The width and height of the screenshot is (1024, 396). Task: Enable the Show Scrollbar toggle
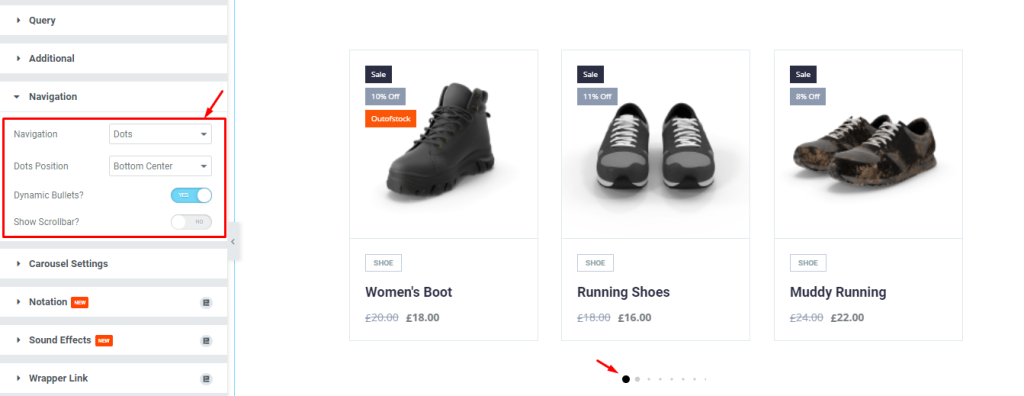(x=191, y=222)
